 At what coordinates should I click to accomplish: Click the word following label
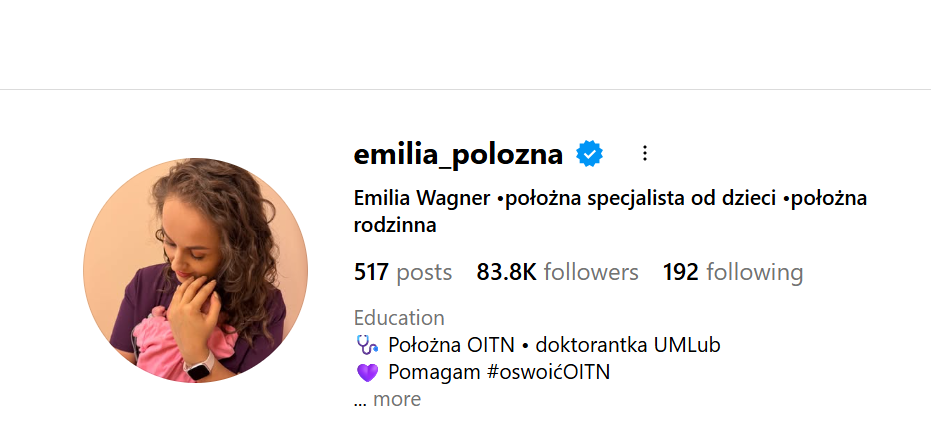coord(755,273)
